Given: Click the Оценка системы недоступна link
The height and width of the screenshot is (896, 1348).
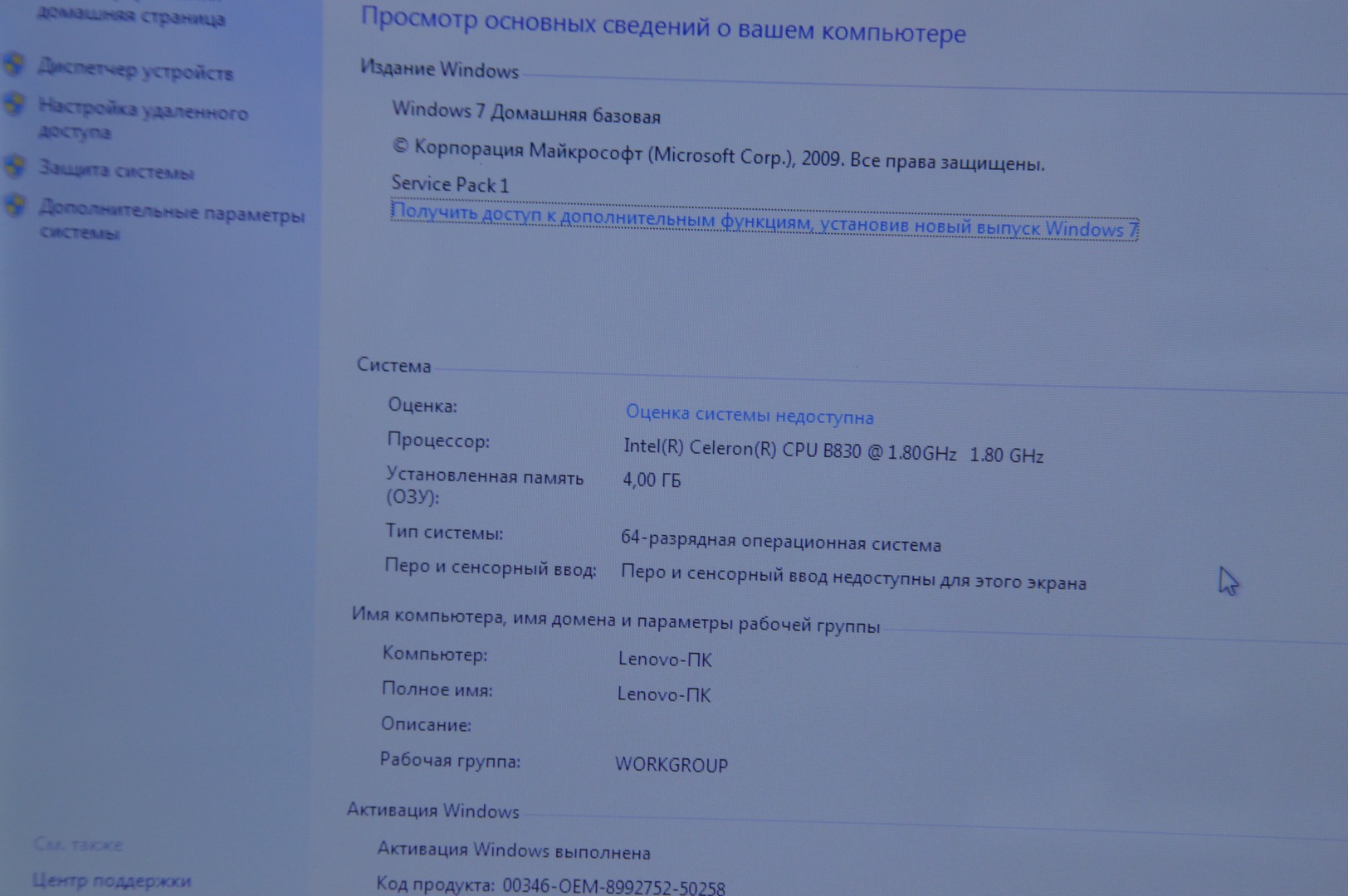Looking at the screenshot, I should (x=749, y=414).
